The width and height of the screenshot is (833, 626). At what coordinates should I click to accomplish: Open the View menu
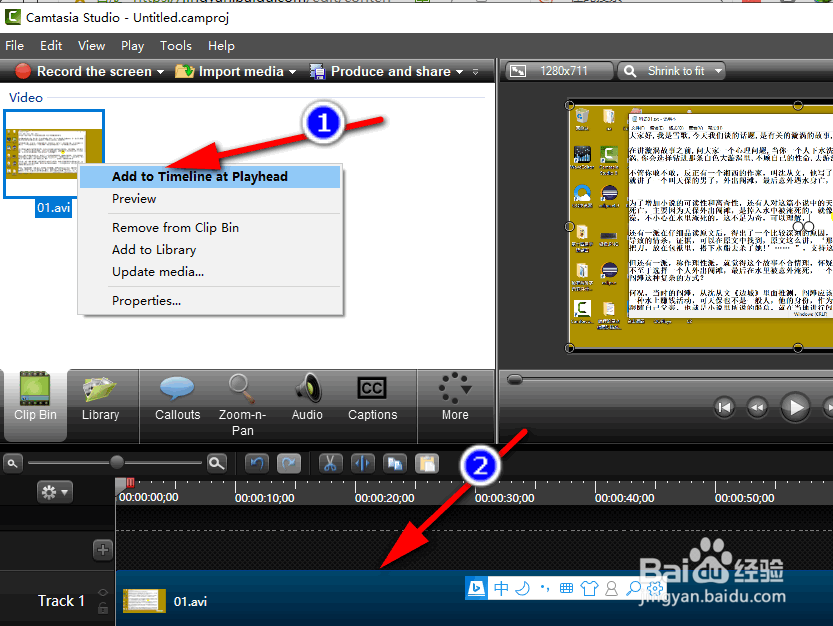[91, 46]
